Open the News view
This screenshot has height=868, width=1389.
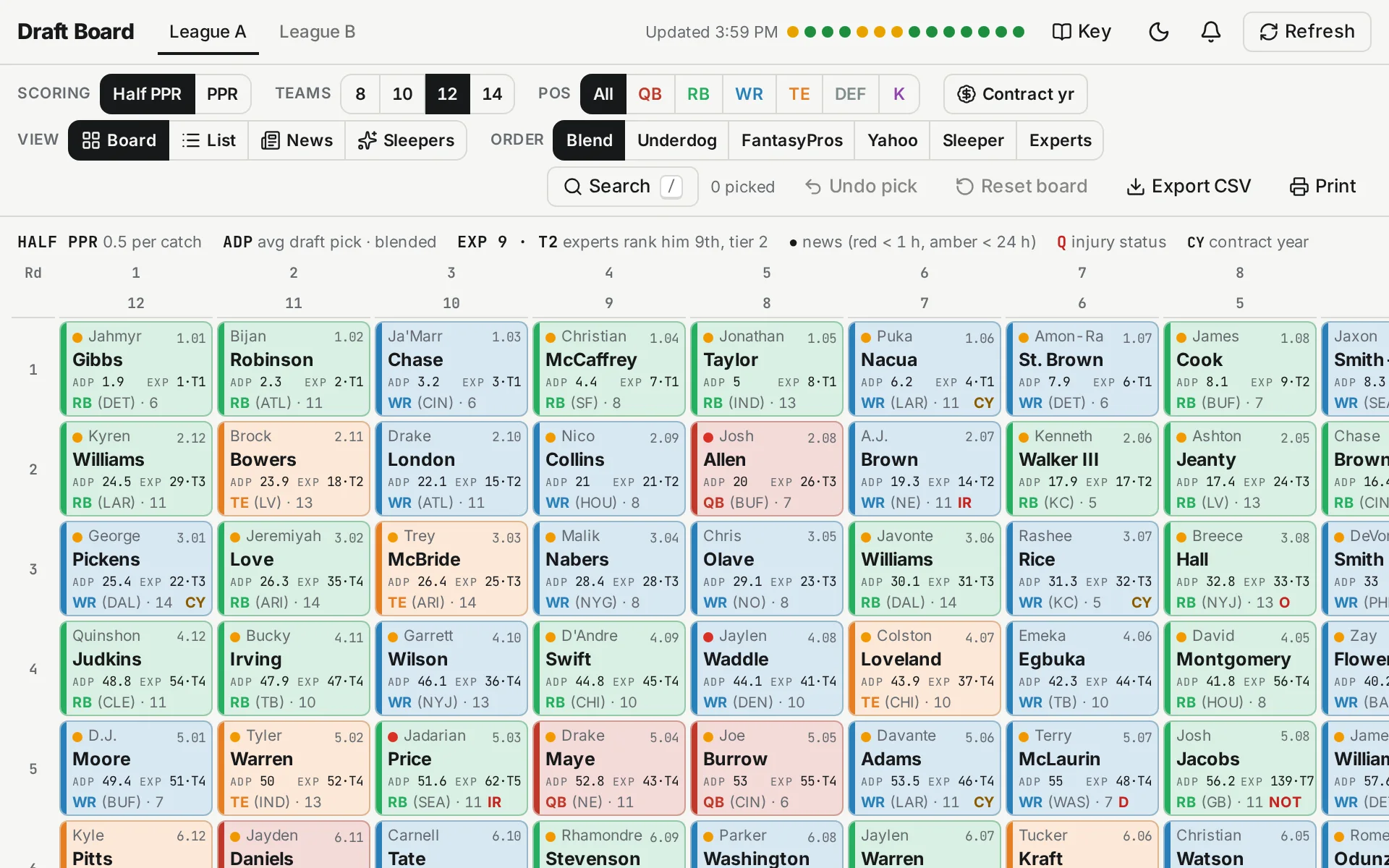click(x=297, y=140)
